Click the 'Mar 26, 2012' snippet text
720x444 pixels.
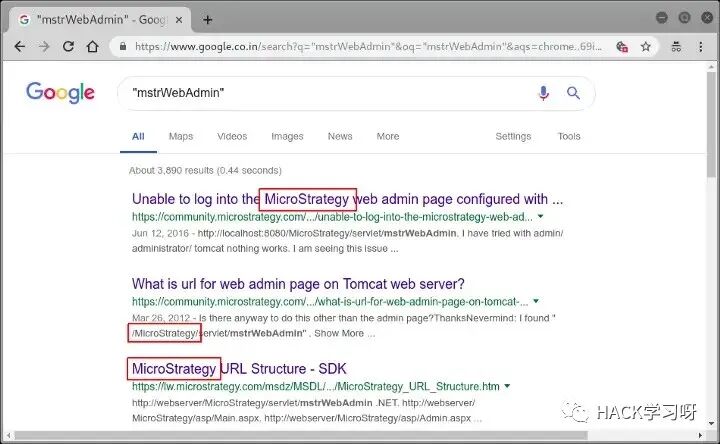(161, 318)
